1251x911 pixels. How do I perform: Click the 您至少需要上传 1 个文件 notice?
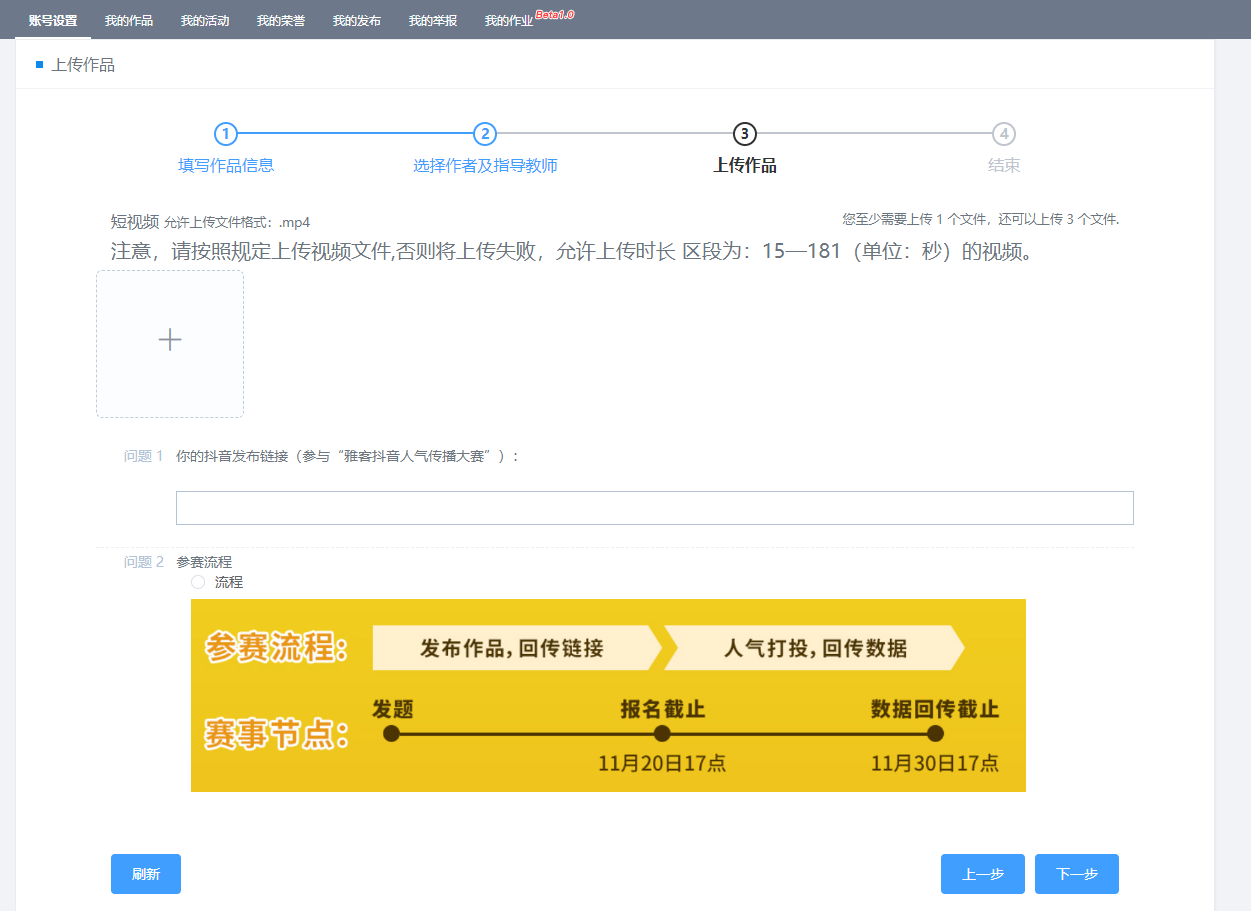pos(981,219)
